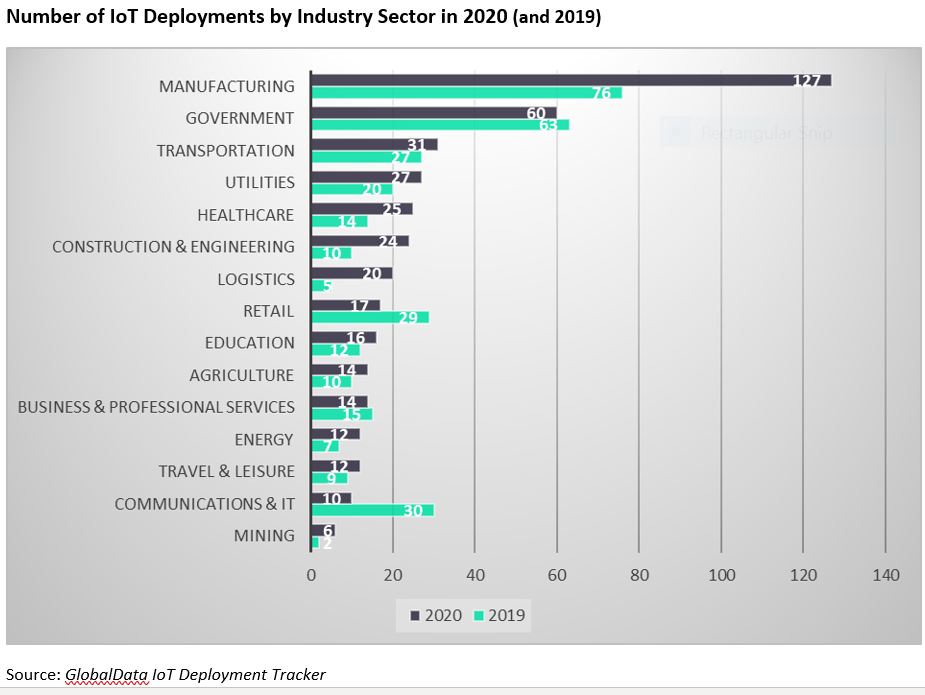
Task: Select the Mining 2020 bar labeled 6
Action: pos(323,530)
